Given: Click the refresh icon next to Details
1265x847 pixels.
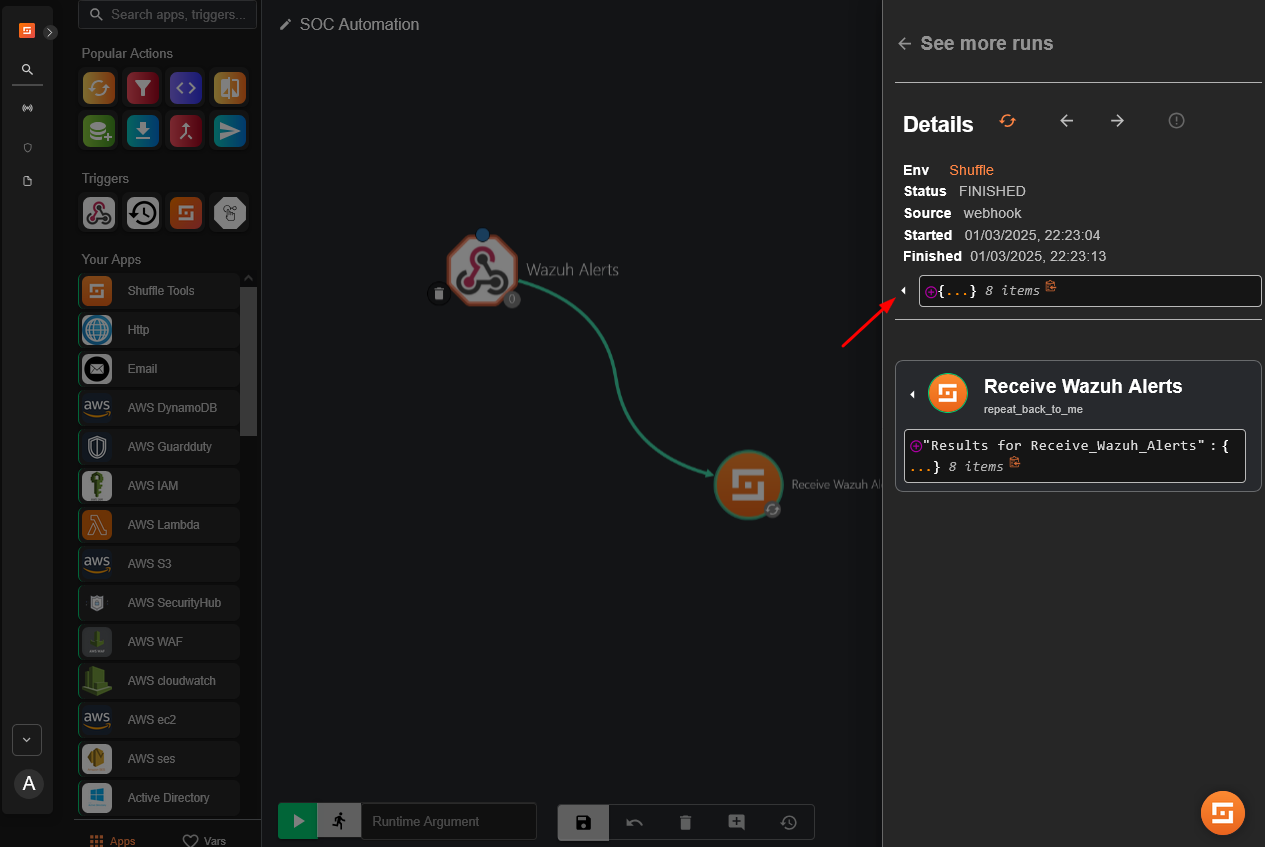Looking at the screenshot, I should coord(1007,121).
